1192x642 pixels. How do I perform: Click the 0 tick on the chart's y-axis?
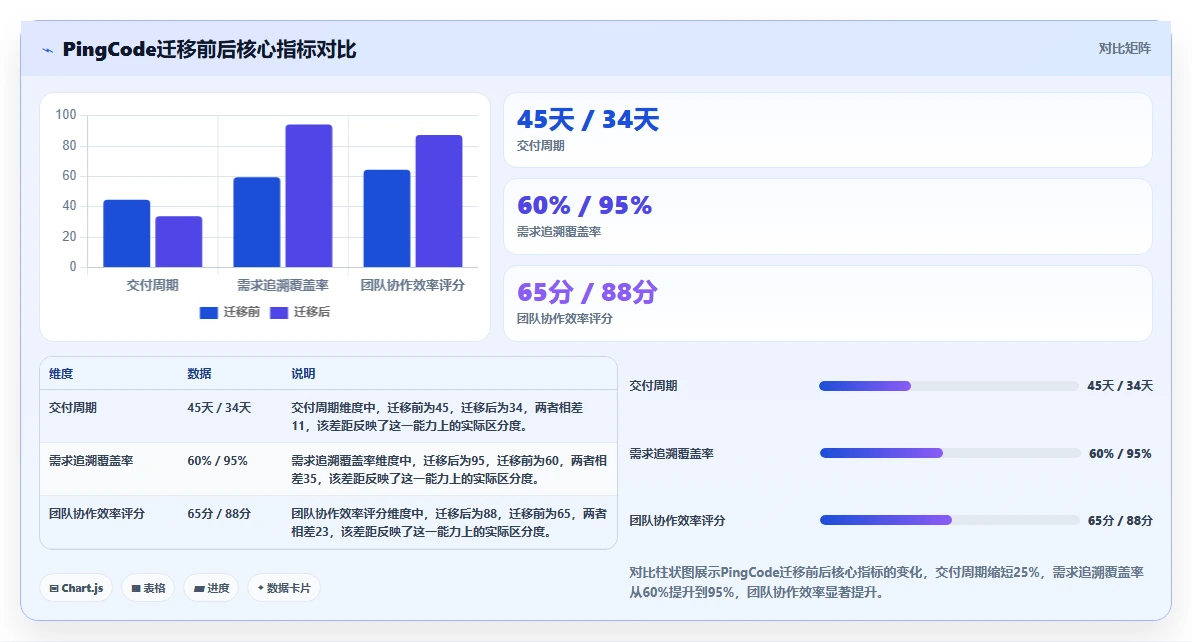(x=73, y=267)
